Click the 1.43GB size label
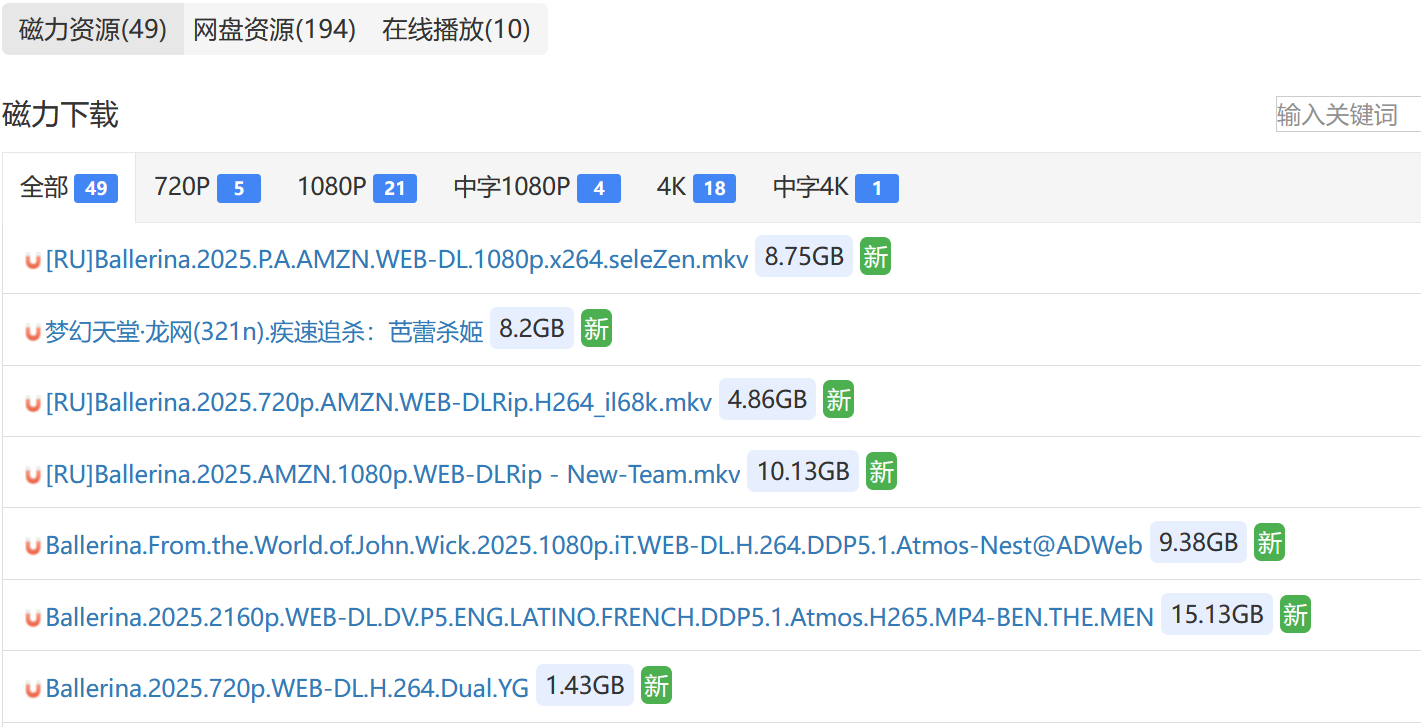The image size is (1421, 727). (585, 686)
